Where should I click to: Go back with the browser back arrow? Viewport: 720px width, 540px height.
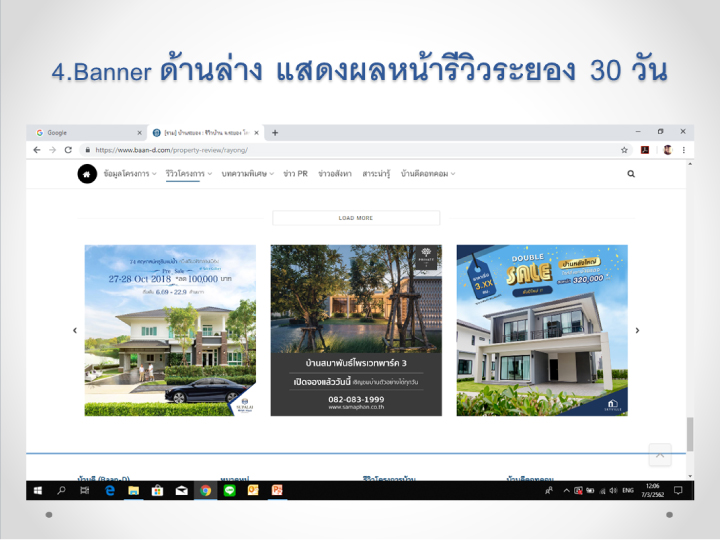tap(37, 150)
